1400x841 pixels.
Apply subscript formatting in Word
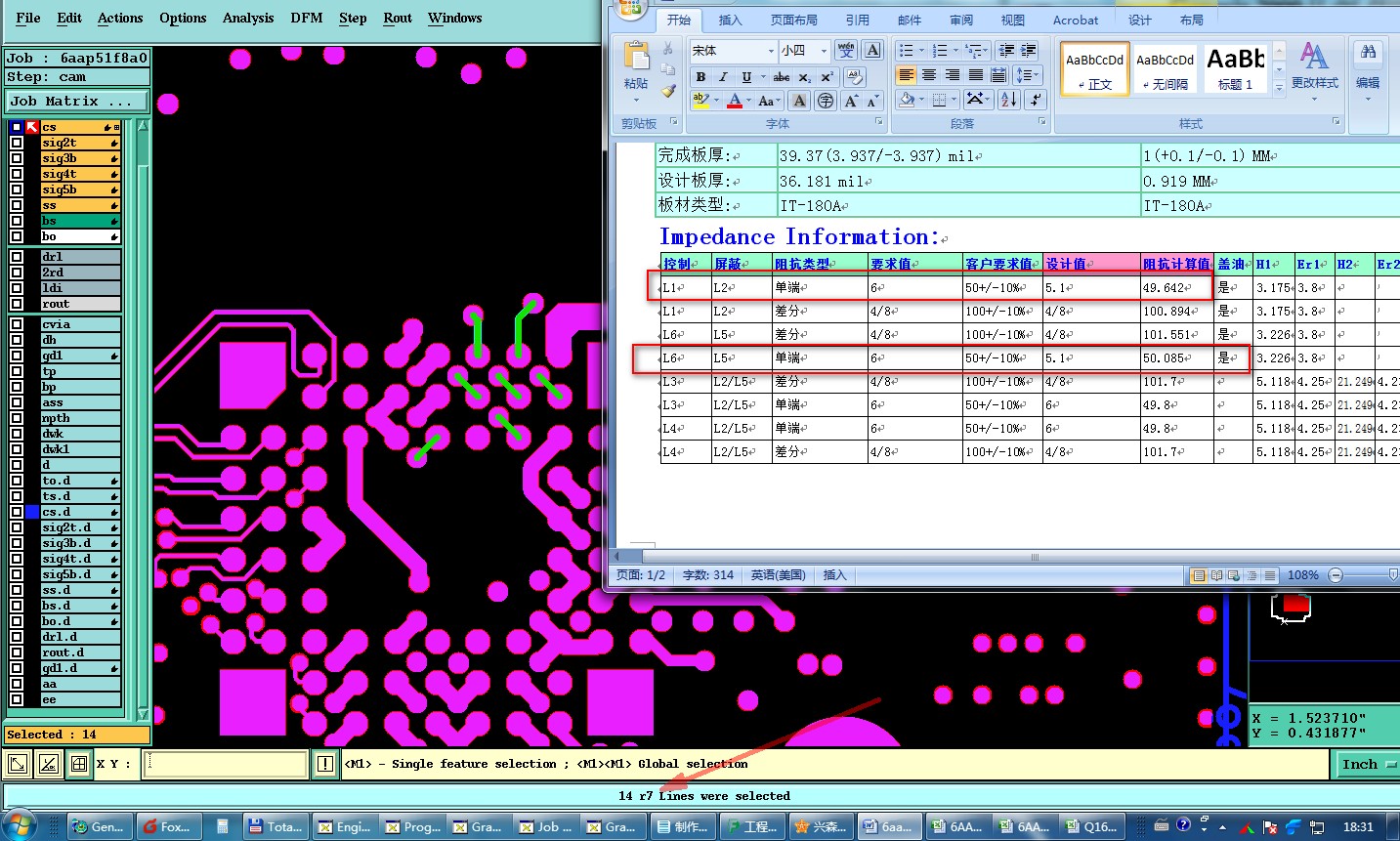click(x=804, y=77)
